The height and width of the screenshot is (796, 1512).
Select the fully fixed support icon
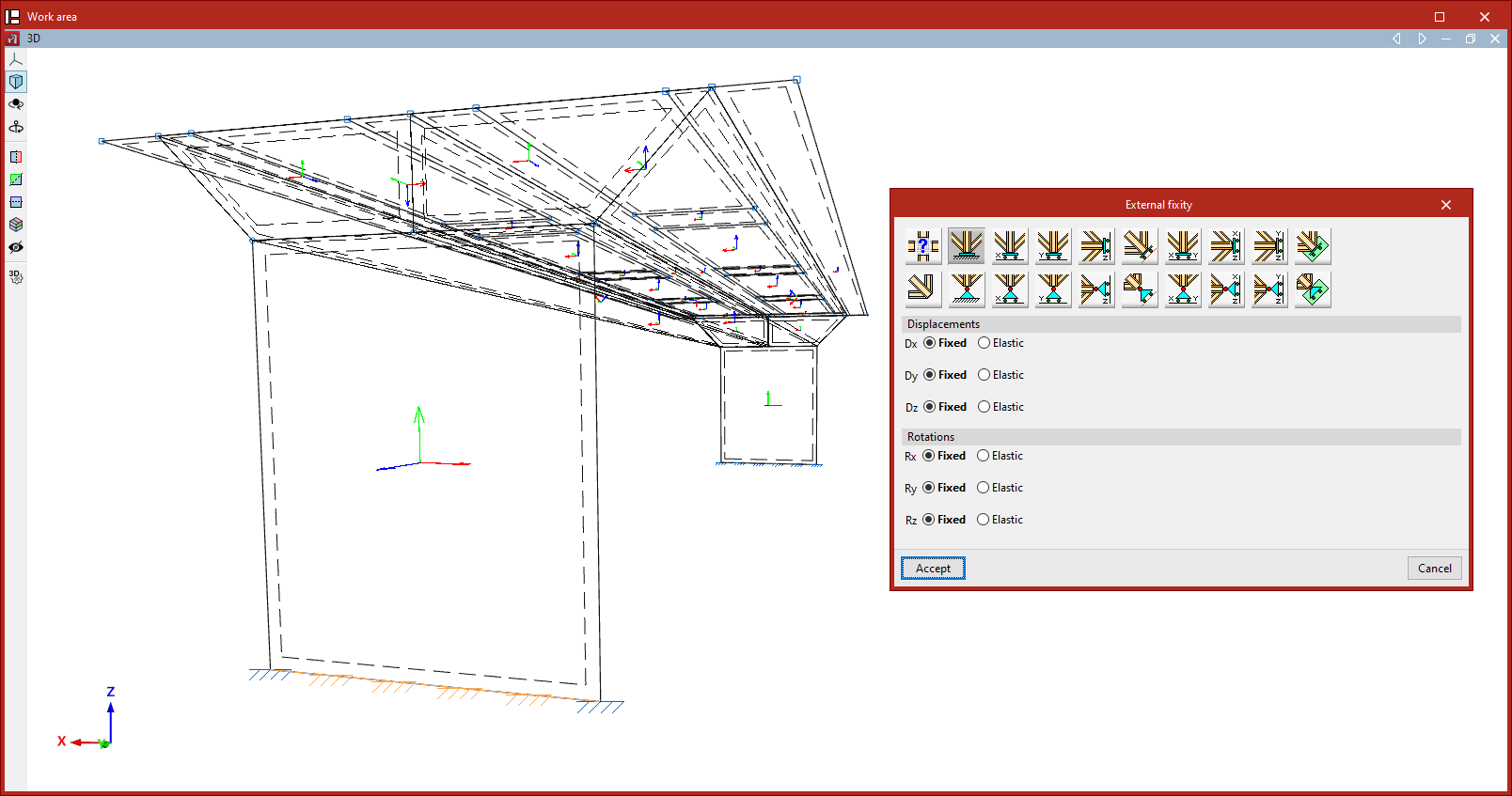point(967,246)
